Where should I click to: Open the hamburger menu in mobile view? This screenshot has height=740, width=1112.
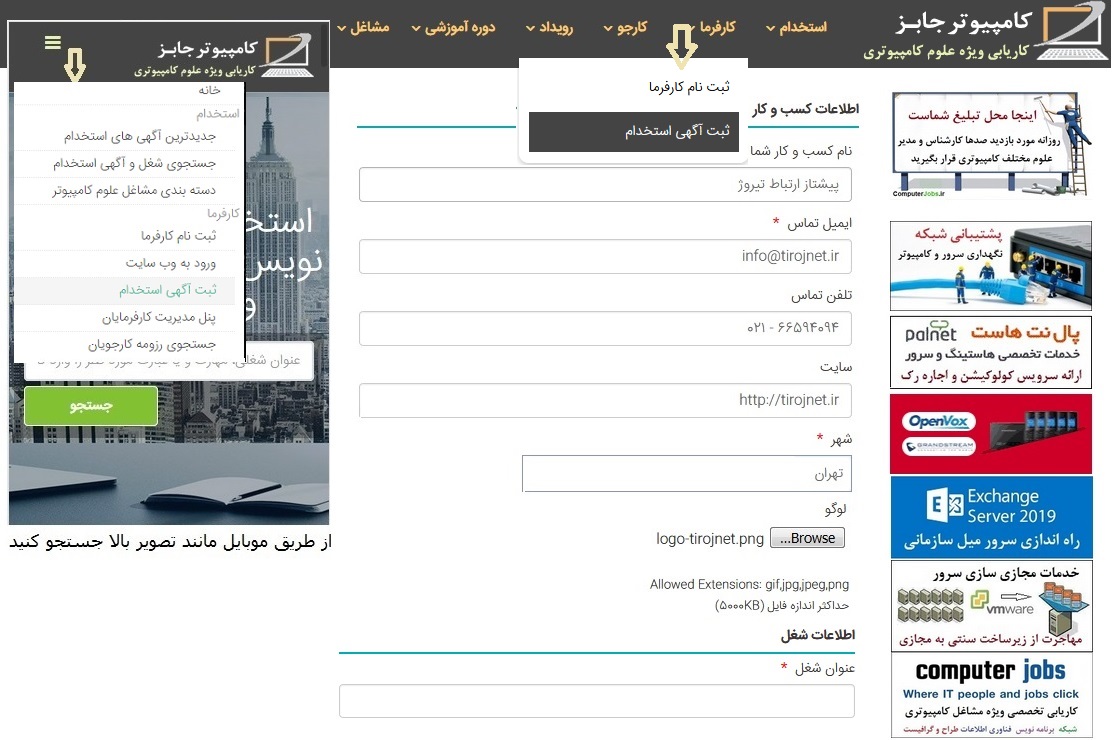52,43
